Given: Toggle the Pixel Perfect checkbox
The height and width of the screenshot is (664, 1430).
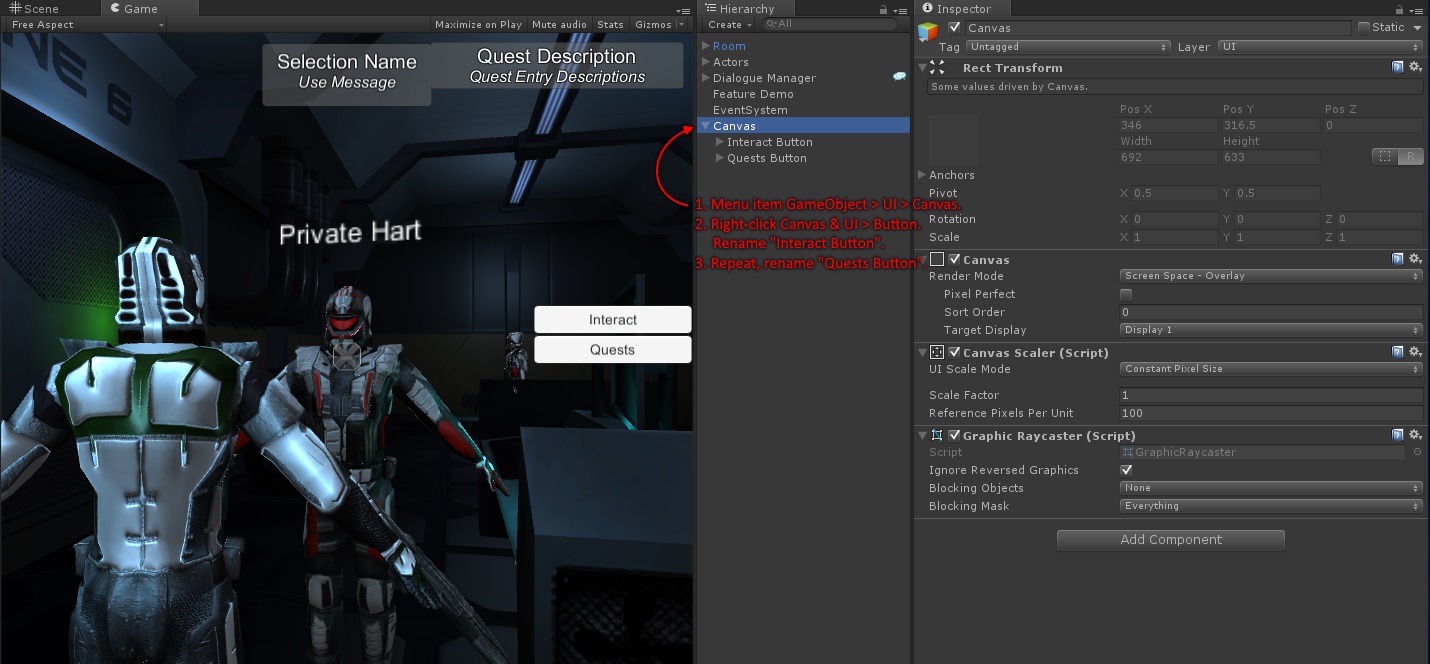Looking at the screenshot, I should tap(1126, 294).
